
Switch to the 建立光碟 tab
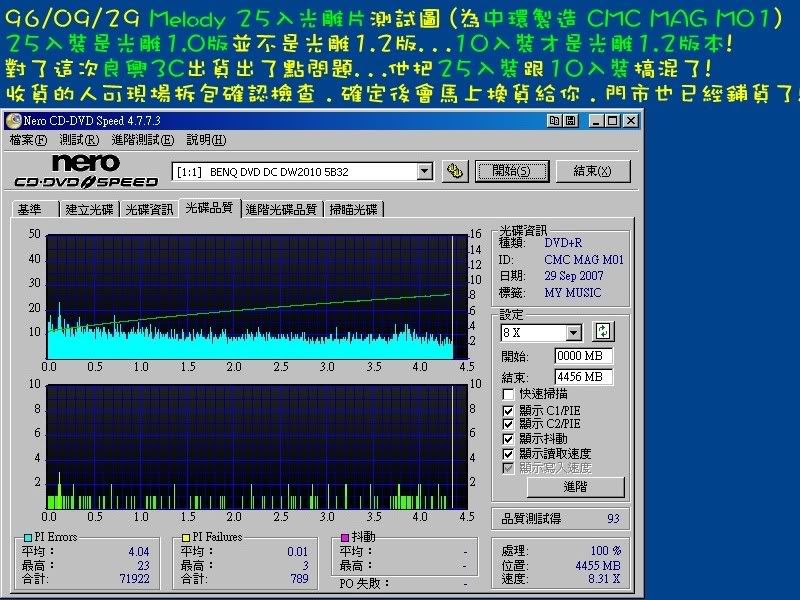click(89, 209)
